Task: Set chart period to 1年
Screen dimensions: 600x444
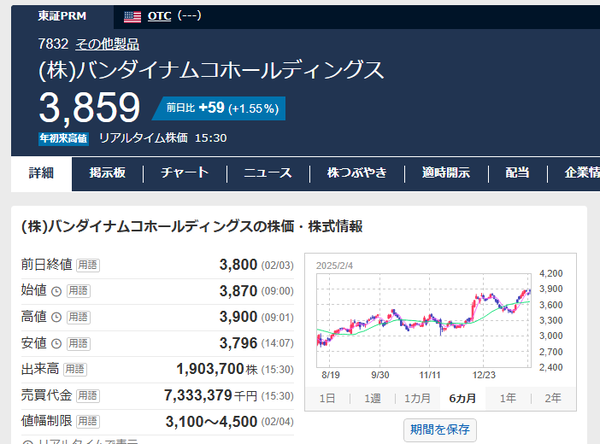Action: point(508,398)
